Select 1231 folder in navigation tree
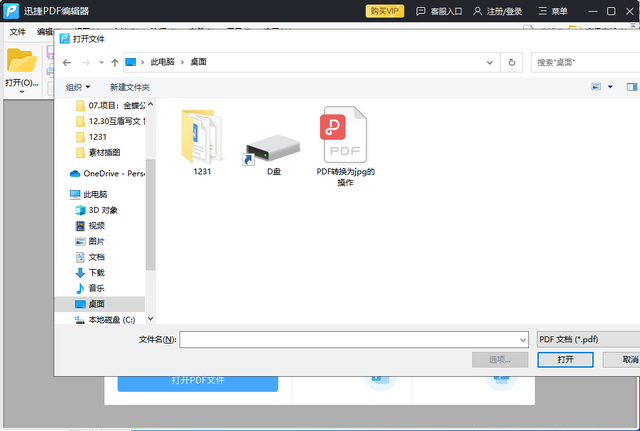The height and width of the screenshot is (431, 640). (x=91, y=137)
